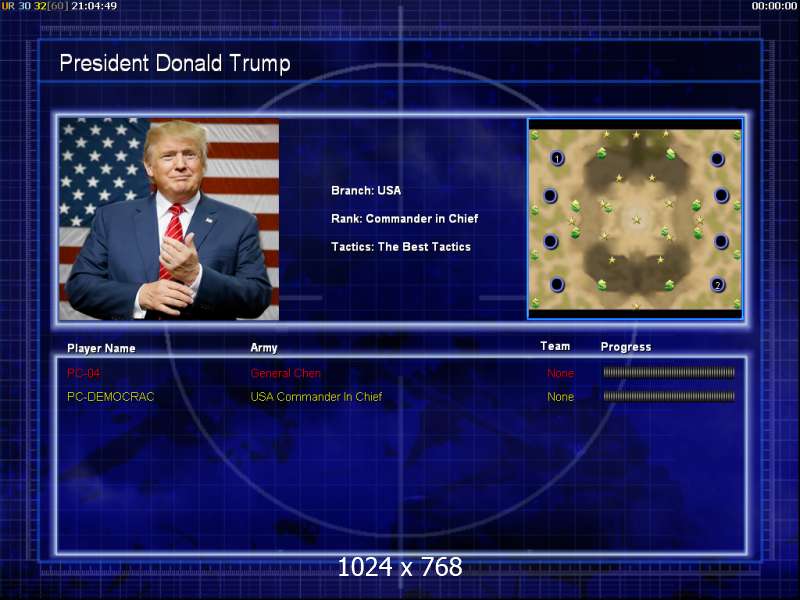Click the 'Tactics: The Best Tactics' text

click(x=401, y=247)
